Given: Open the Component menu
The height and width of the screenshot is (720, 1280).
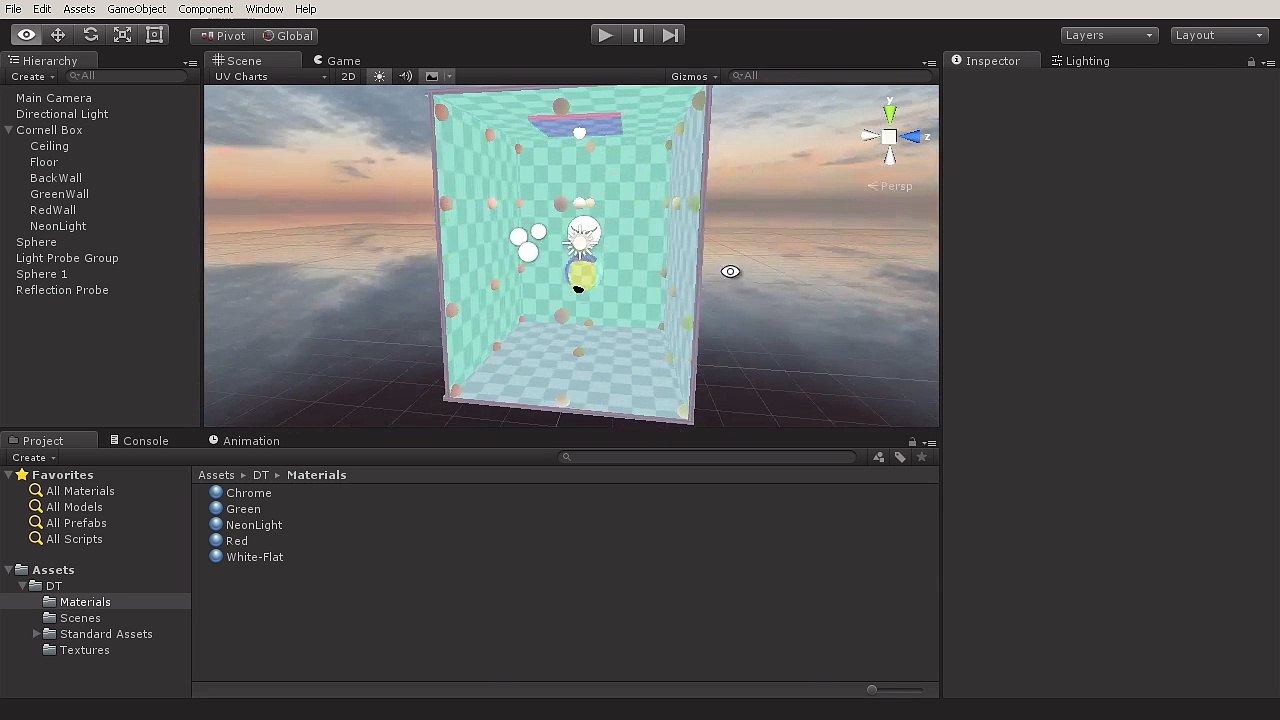Looking at the screenshot, I should pyautogui.click(x=205, y=9).
